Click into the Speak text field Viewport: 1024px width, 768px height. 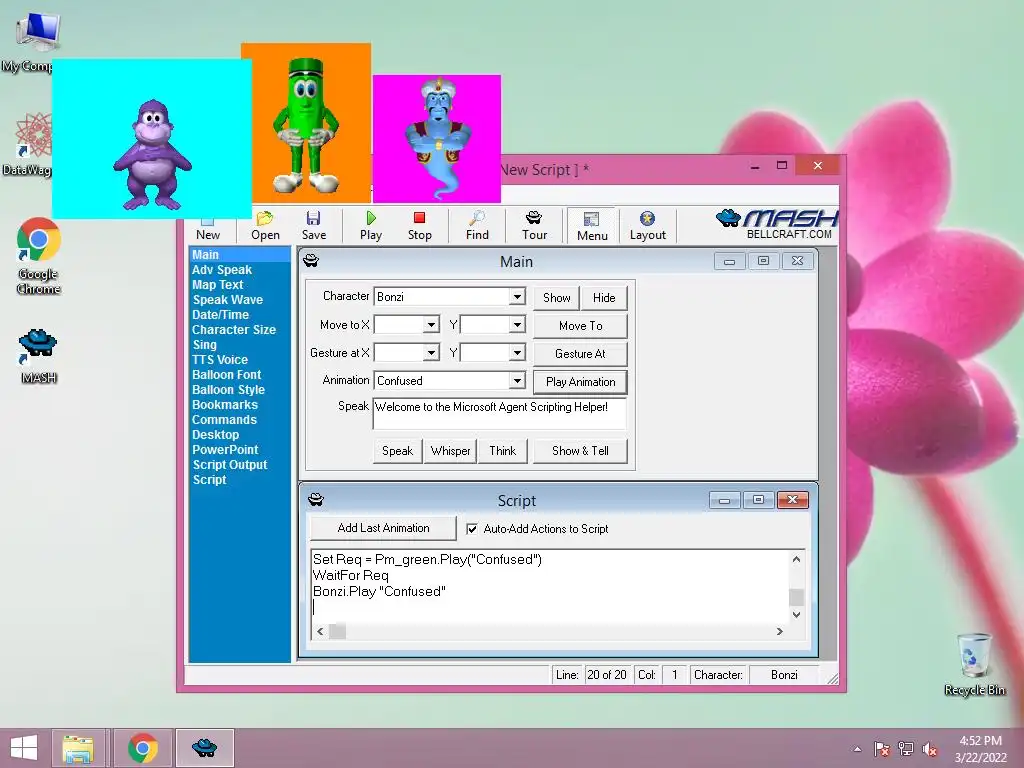click(x=500, y=414)
